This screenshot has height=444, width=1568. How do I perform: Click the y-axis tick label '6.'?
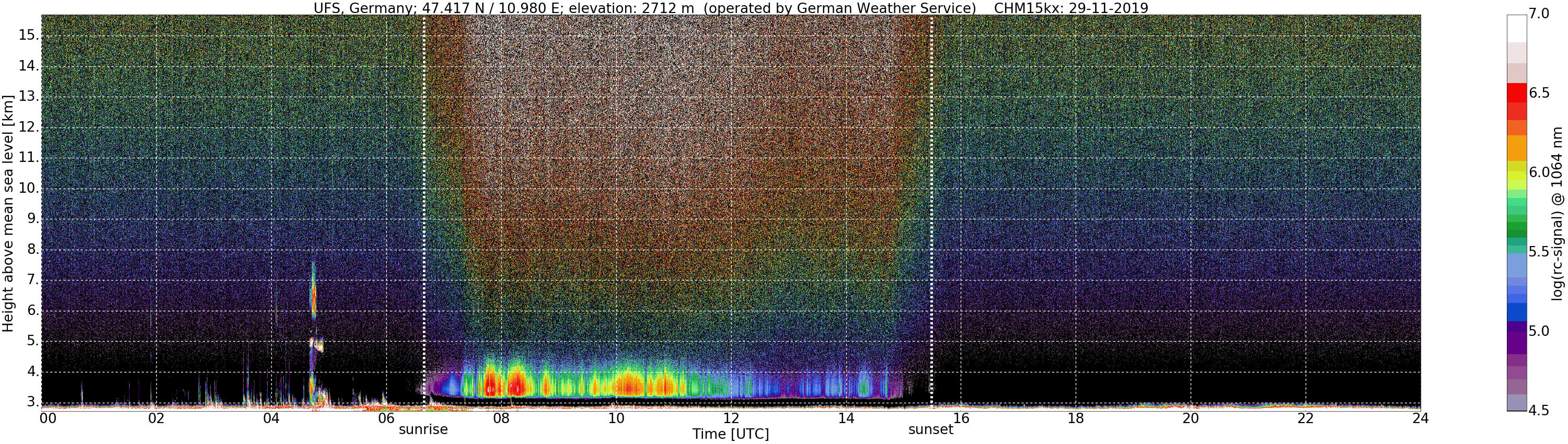click(33, 311)
